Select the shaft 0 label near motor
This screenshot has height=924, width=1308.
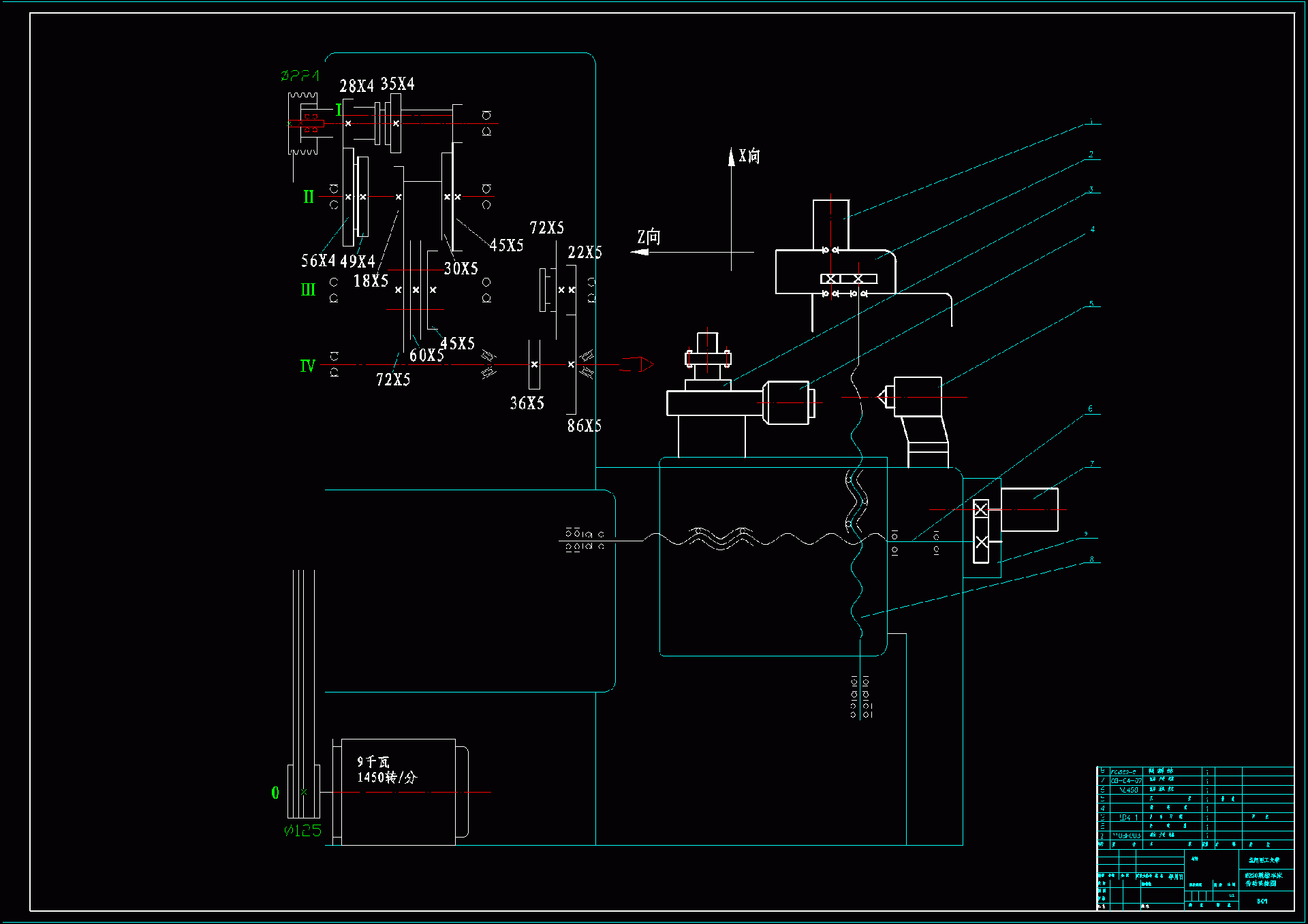pyautogui.click(x=275, y=793)
